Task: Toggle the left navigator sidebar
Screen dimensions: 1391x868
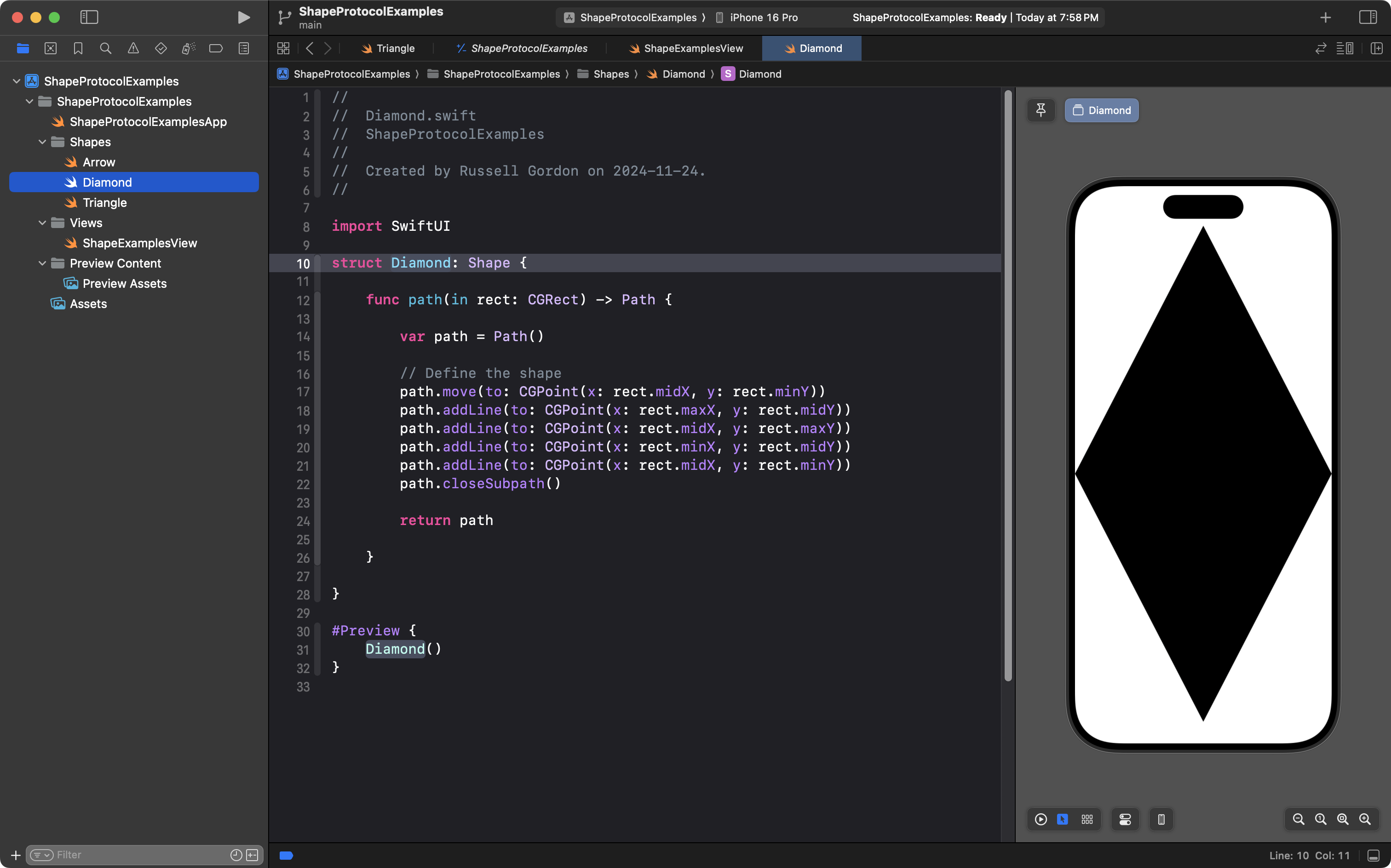Action: click(89, 17)
